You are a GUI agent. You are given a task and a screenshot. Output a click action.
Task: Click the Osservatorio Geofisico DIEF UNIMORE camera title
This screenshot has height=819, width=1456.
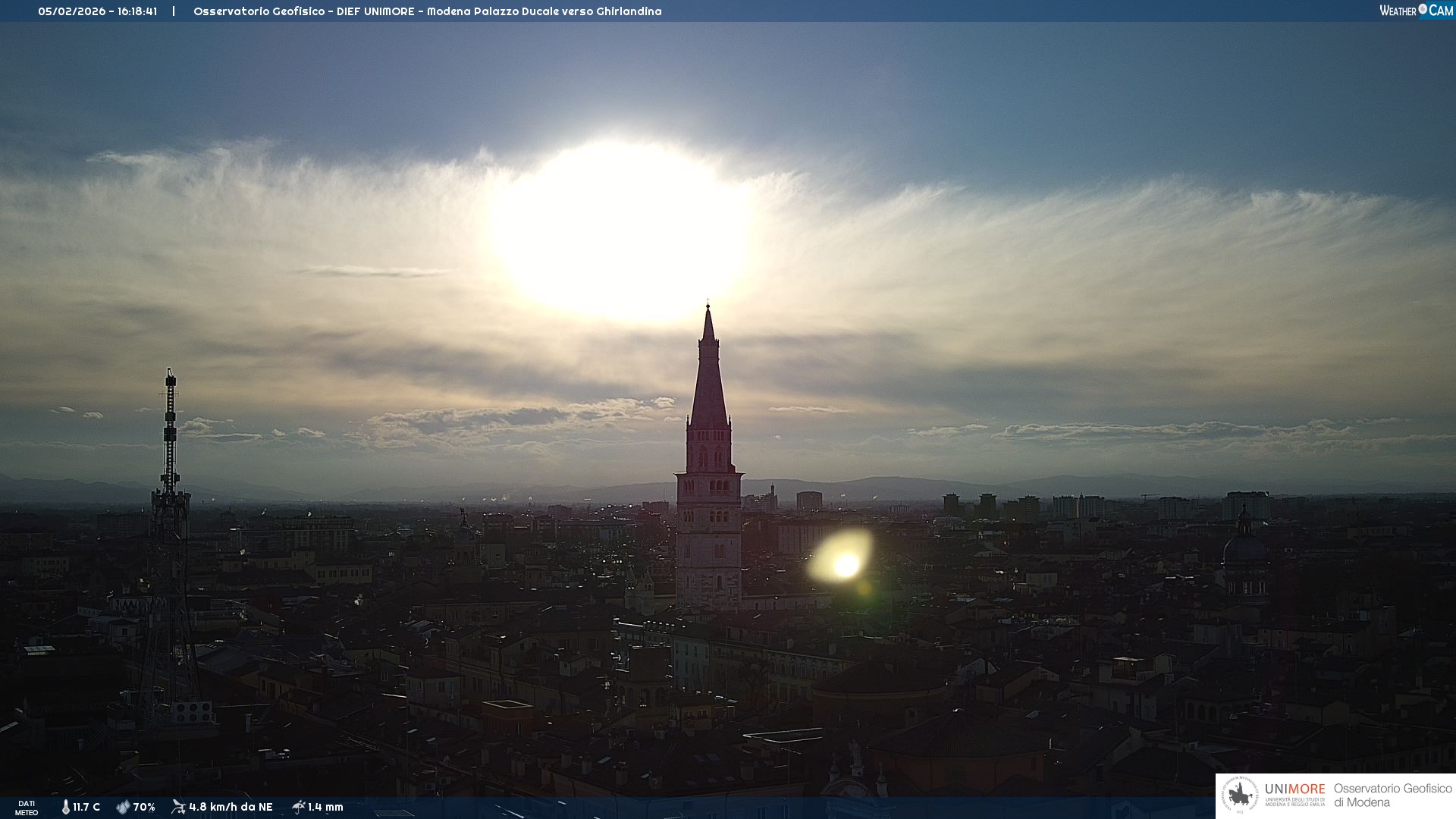427,11
